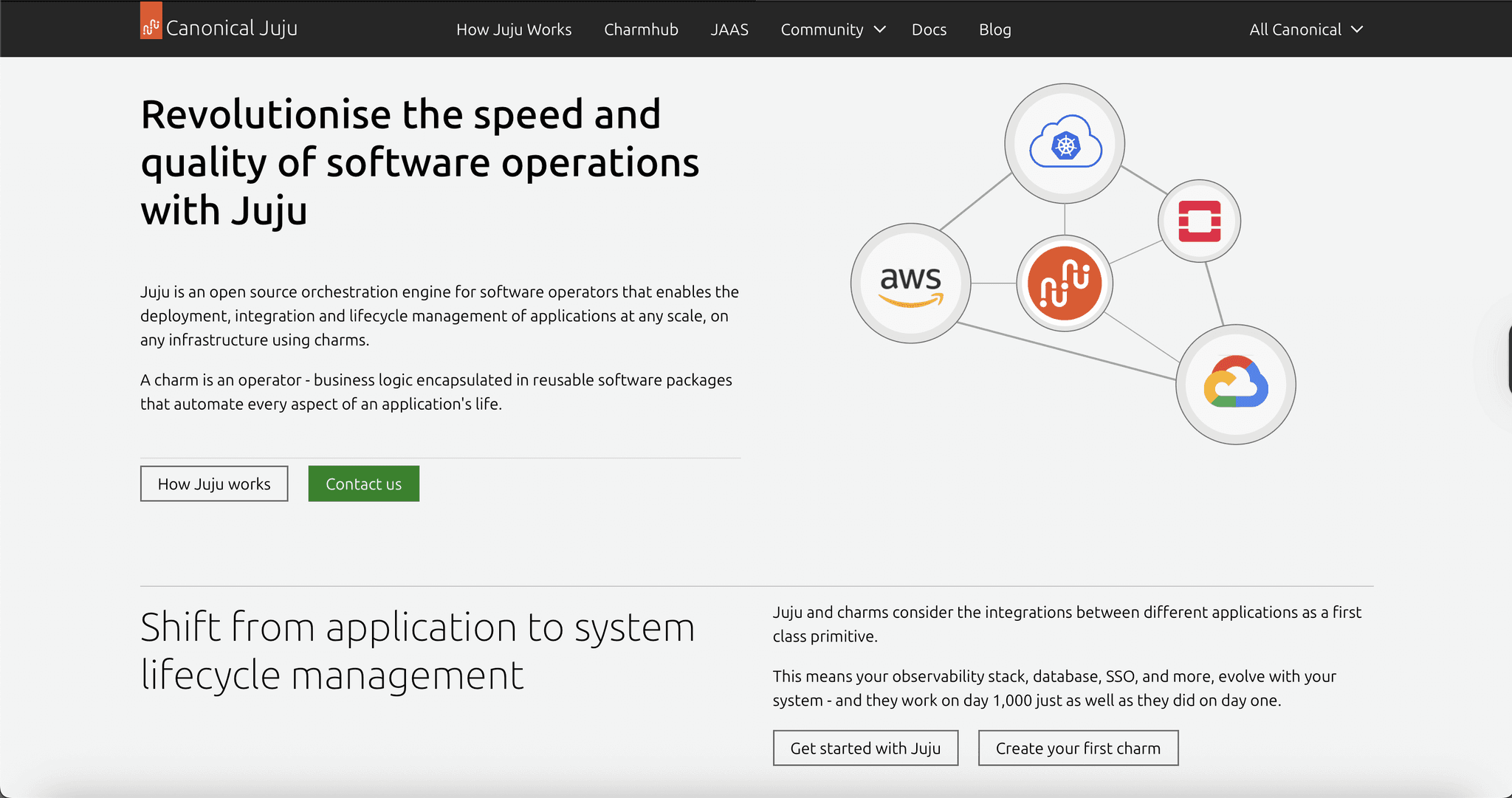
Task: Click the red OpenStack icon
Action: 1199,221
